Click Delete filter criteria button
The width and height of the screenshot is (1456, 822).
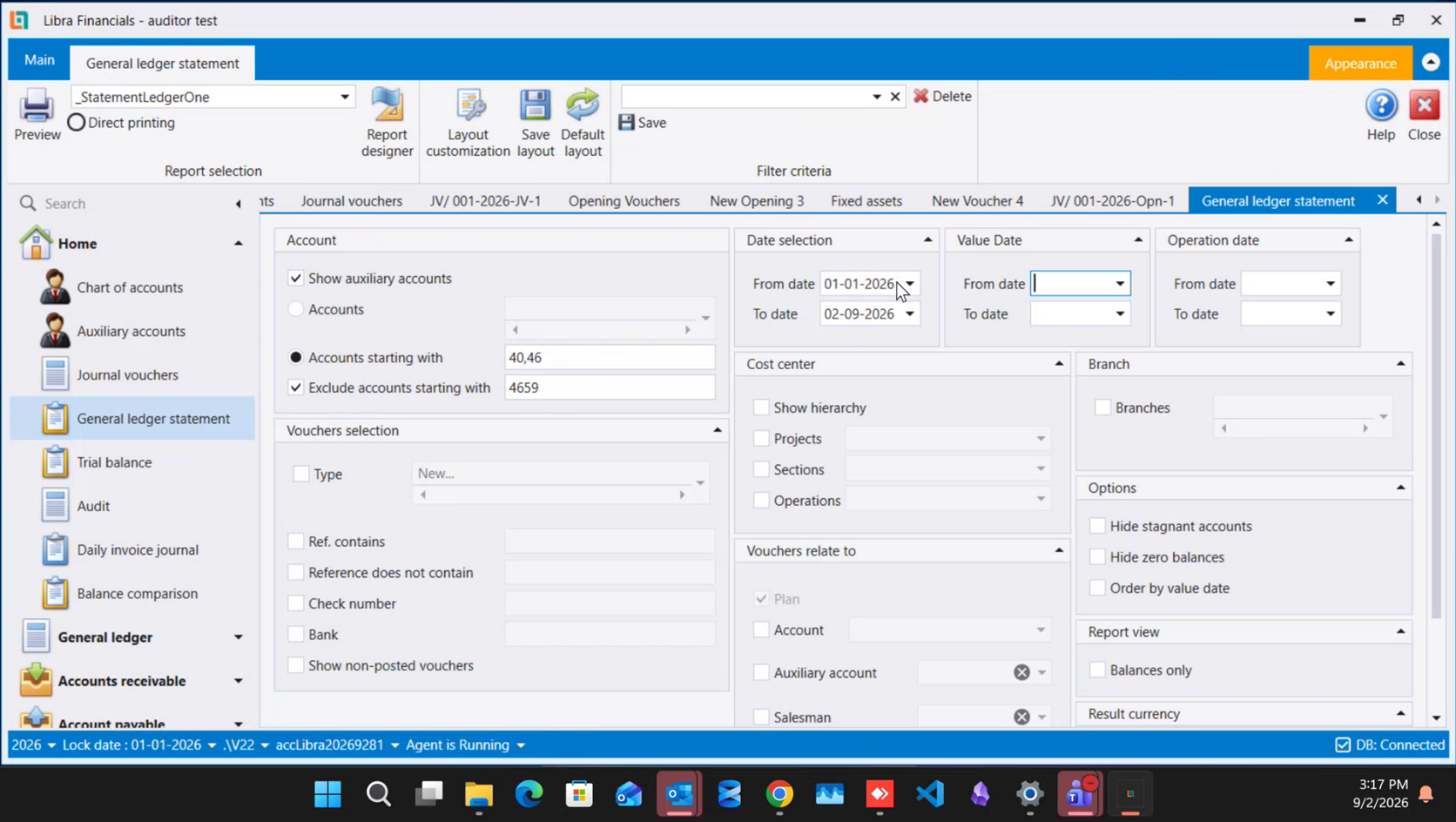click(x=942, y=97)
